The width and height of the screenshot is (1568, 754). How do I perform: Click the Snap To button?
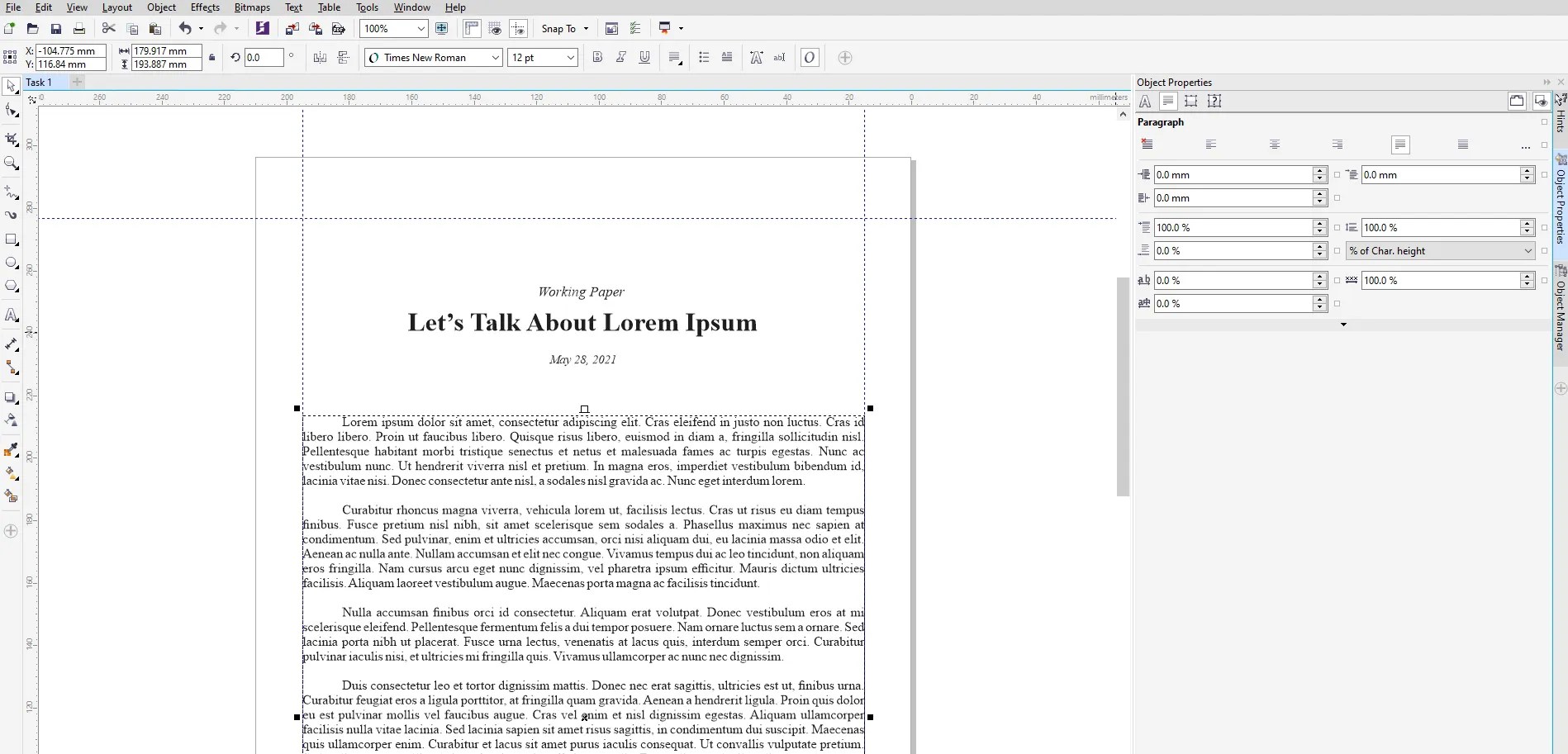click(565, 29)
